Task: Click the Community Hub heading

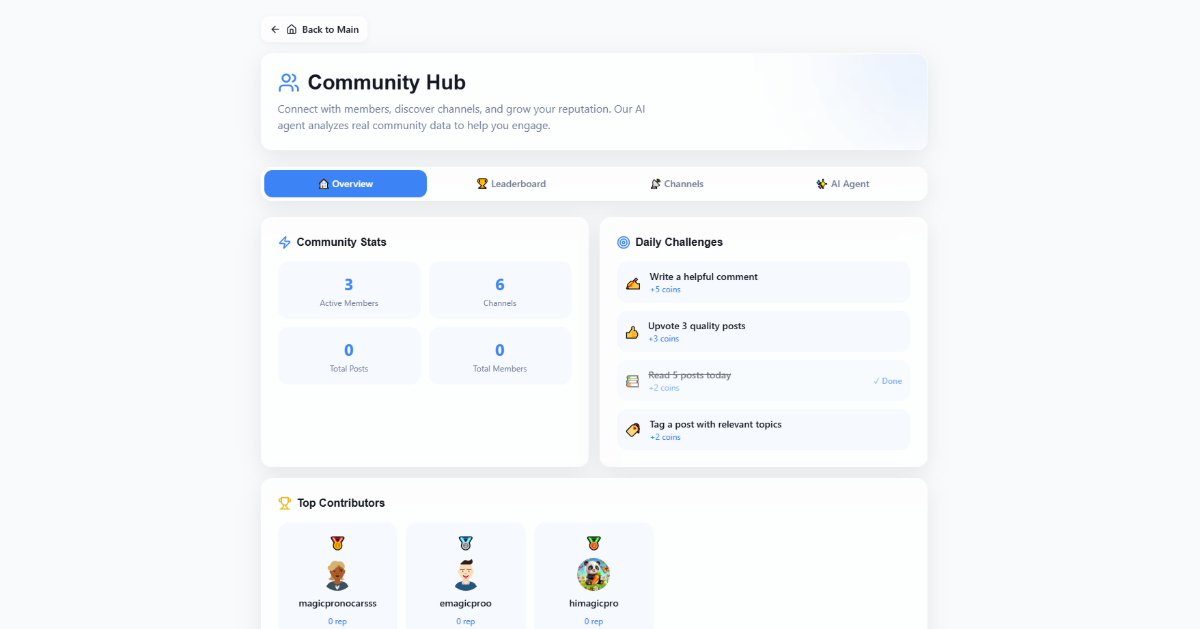Action: (x=386, y=83)
